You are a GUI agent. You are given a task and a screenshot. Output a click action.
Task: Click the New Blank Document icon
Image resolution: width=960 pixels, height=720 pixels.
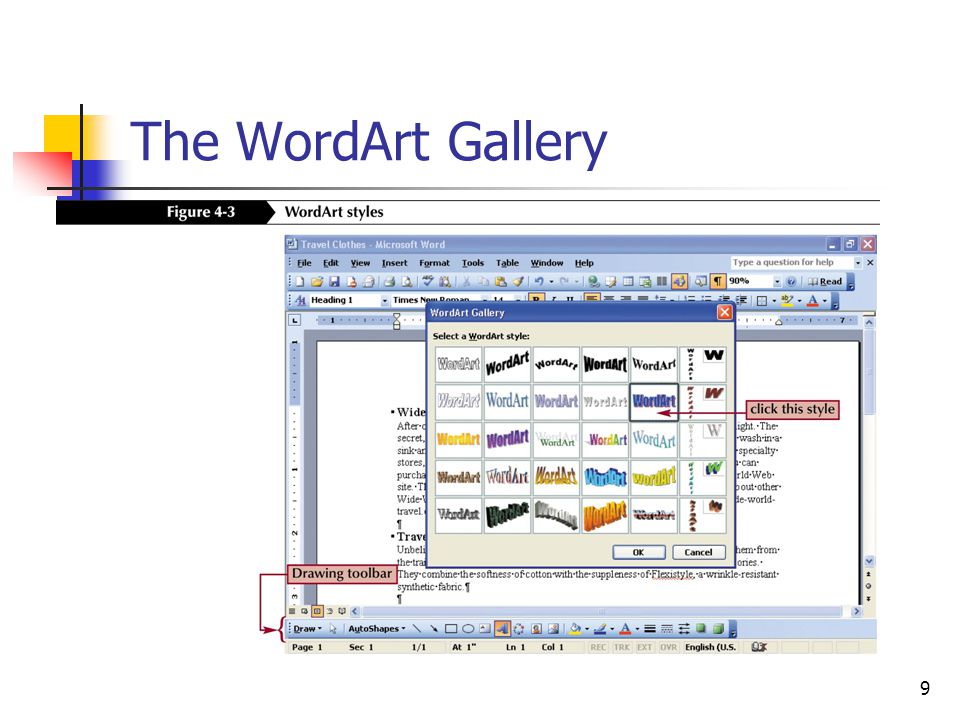click(x=299, y=282)
